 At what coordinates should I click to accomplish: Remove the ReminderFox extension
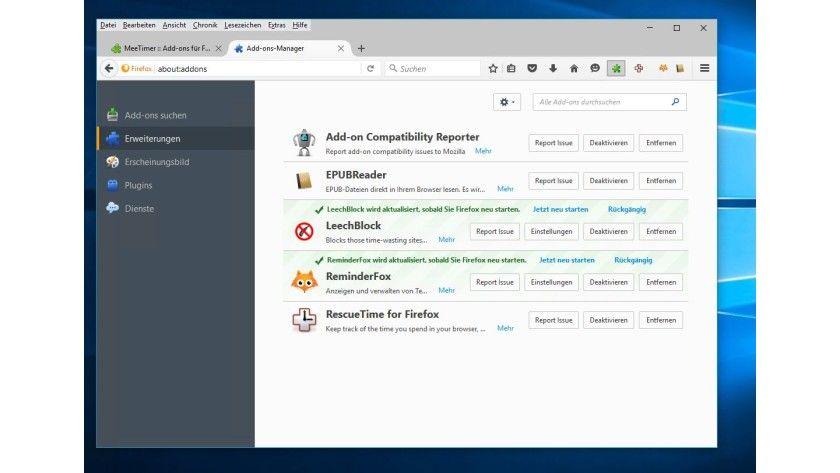pos(661,282)
